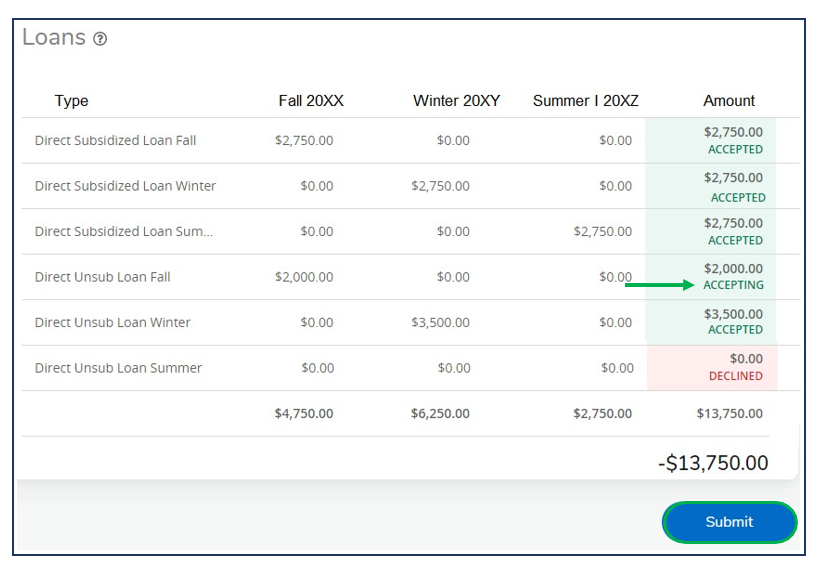The image size is (816, 565).
Task: Click the Amount column header
Action: (x=729, y=101)
